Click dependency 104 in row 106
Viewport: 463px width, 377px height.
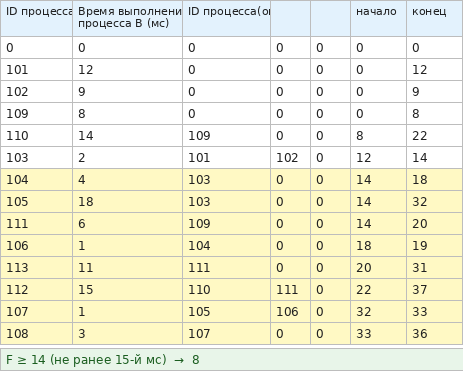click(227, 246)
